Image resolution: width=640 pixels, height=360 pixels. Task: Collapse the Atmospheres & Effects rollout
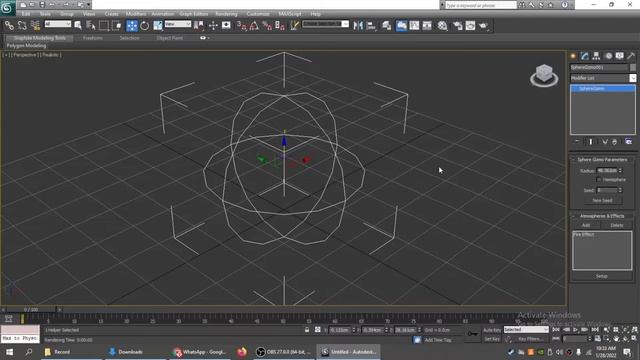pyautogui.click(x=602, y=216)
